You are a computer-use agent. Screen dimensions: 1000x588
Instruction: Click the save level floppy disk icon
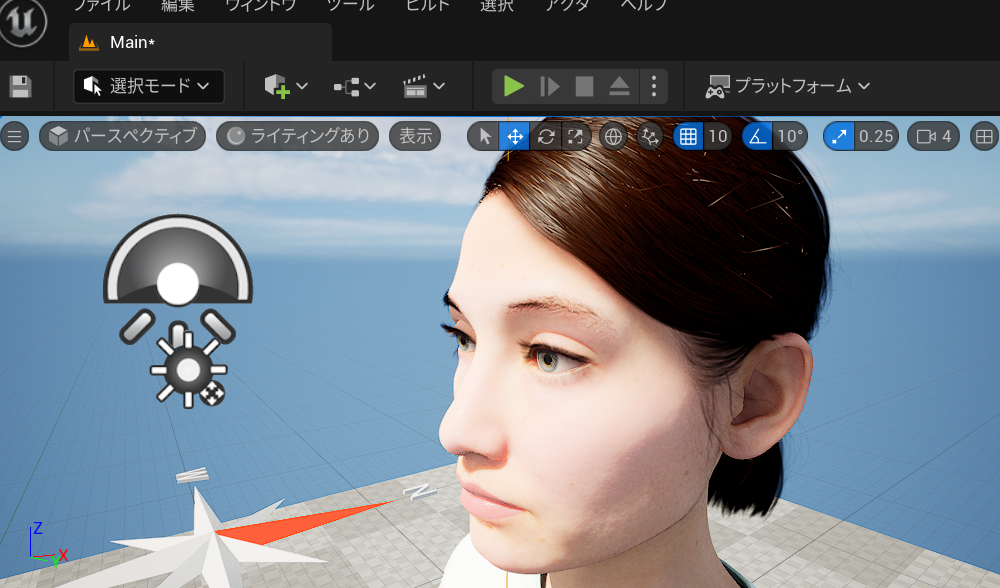click(20, 86)
